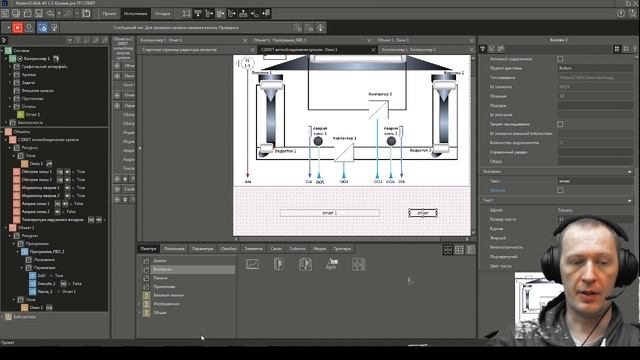Image resolution: width=640 pixels, height=360 pixels.
Task: Toggle the checkbox below the Текст value field
Action: click(x=560, y=190)
